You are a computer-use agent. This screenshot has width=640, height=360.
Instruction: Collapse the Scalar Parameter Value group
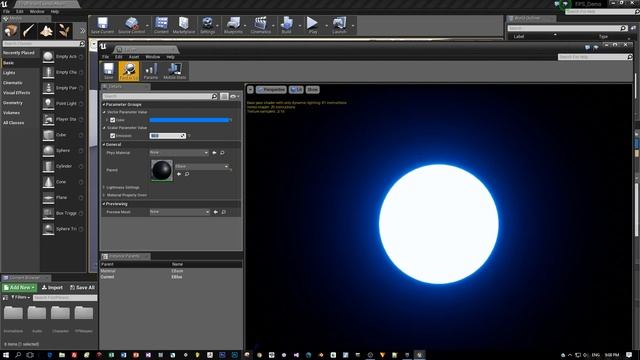click(x=104, y=128)
